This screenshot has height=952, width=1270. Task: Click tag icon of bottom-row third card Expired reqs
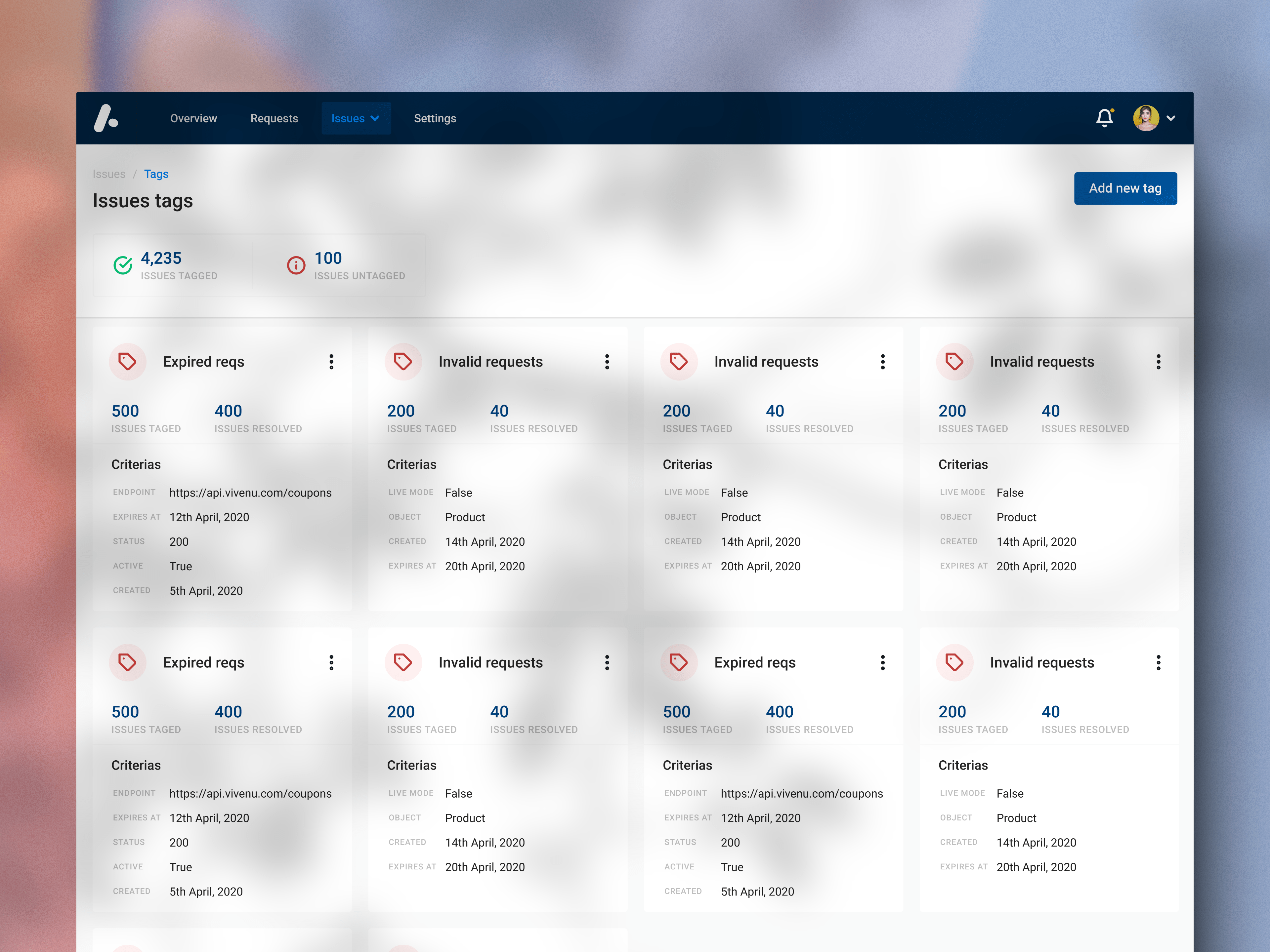679,662
